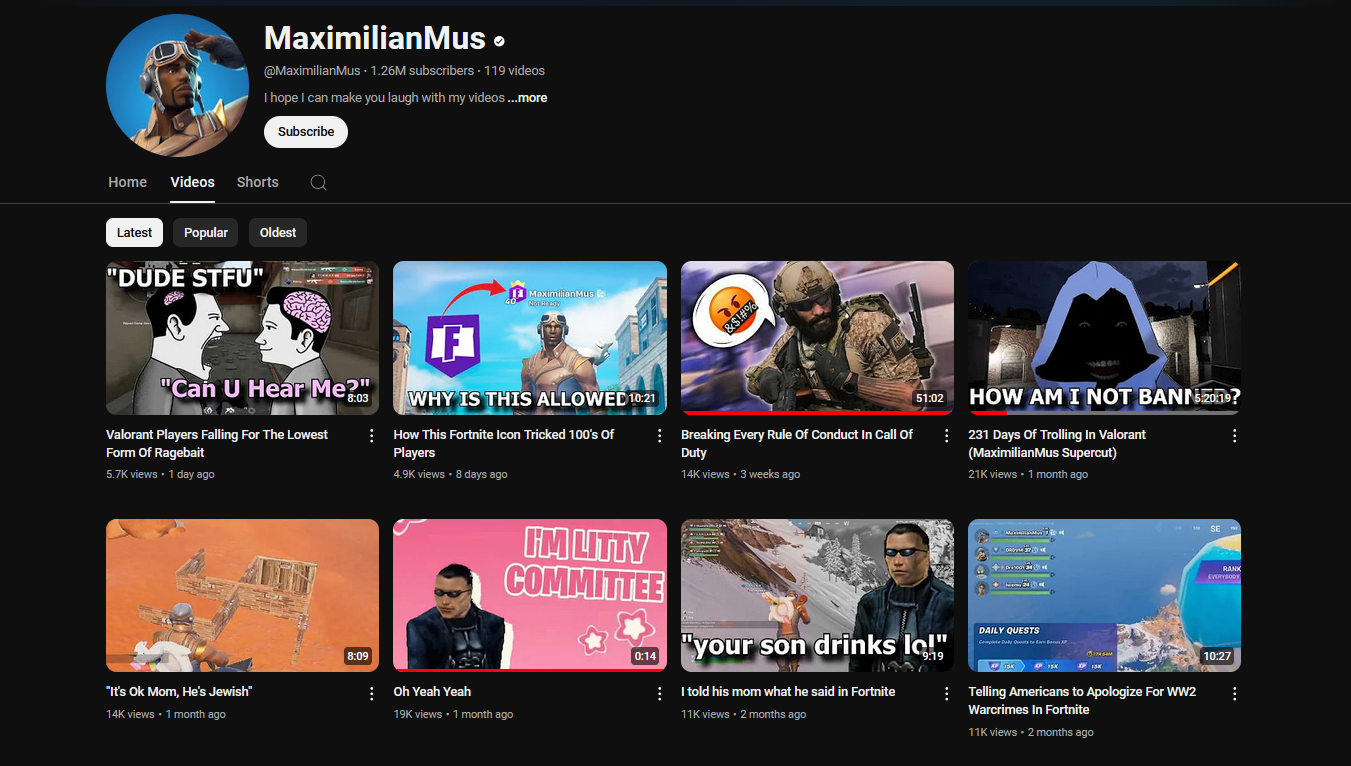Image resolution: width=1351 pixels, height=766 pixels.
Task: Play the angry emoji soldier thumbnail video
Action: click(x=817, y=338)
